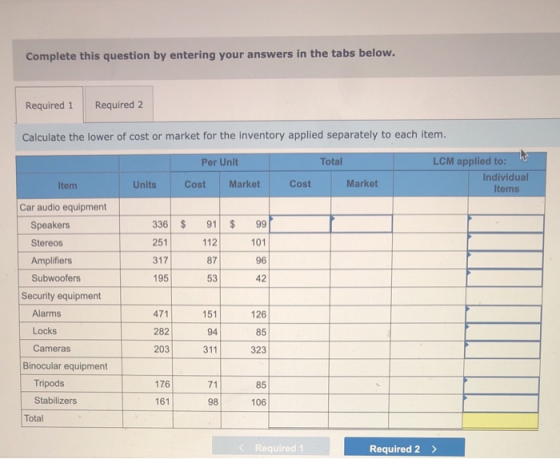This screenshot has width=560, height=459.
Task: Select the Speakers Total Market input field
Action: (361, 224)
